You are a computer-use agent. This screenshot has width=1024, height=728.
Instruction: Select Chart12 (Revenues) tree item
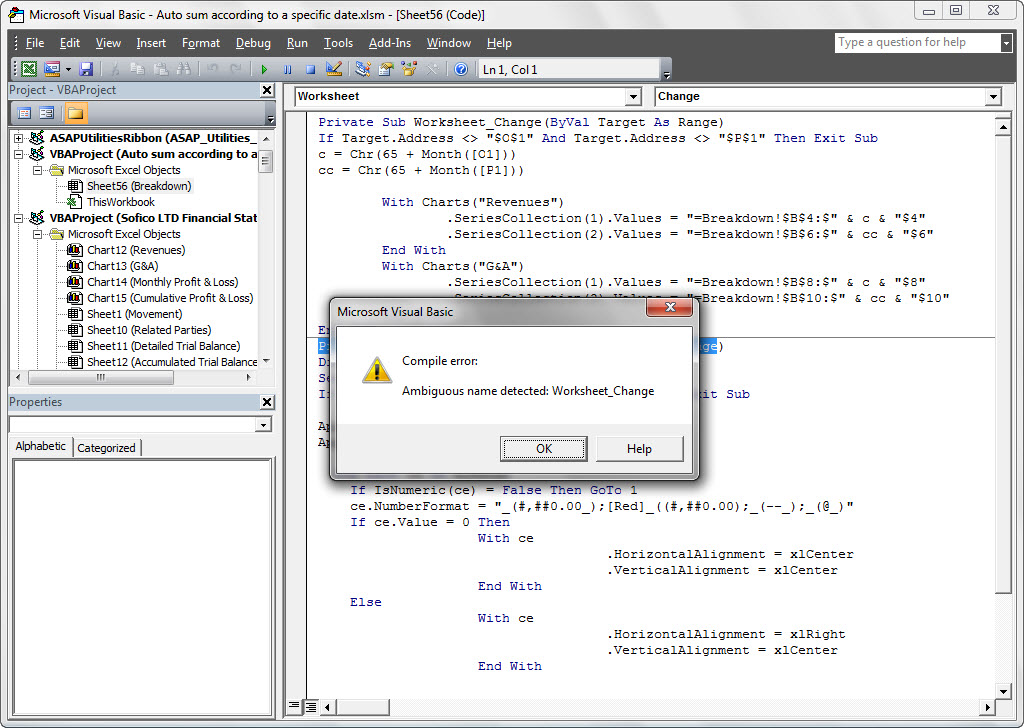136,250
